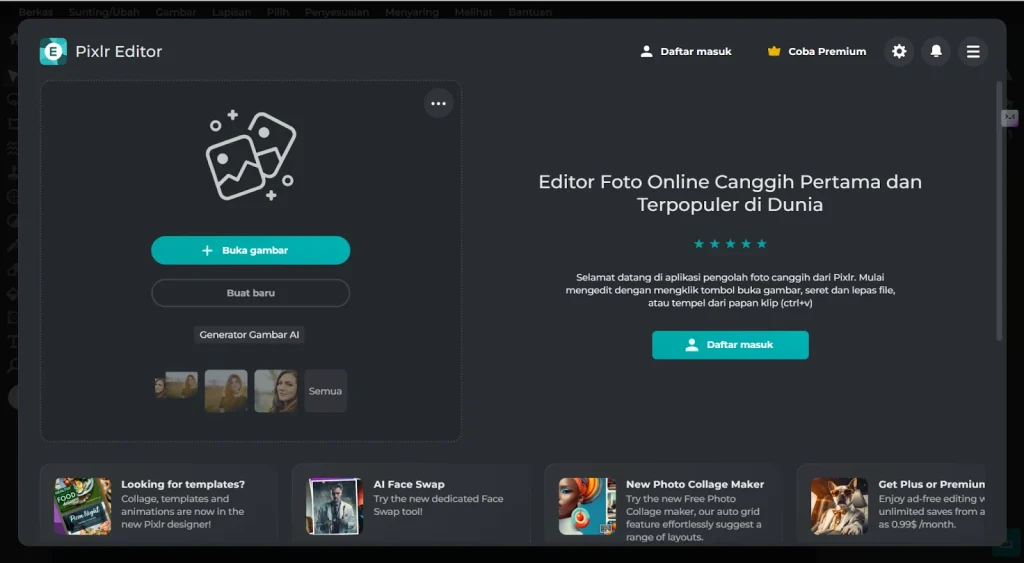Click the dialog's vertical scrollbar
Viewport: 1024px width, 563px height.
click(999, 210)
